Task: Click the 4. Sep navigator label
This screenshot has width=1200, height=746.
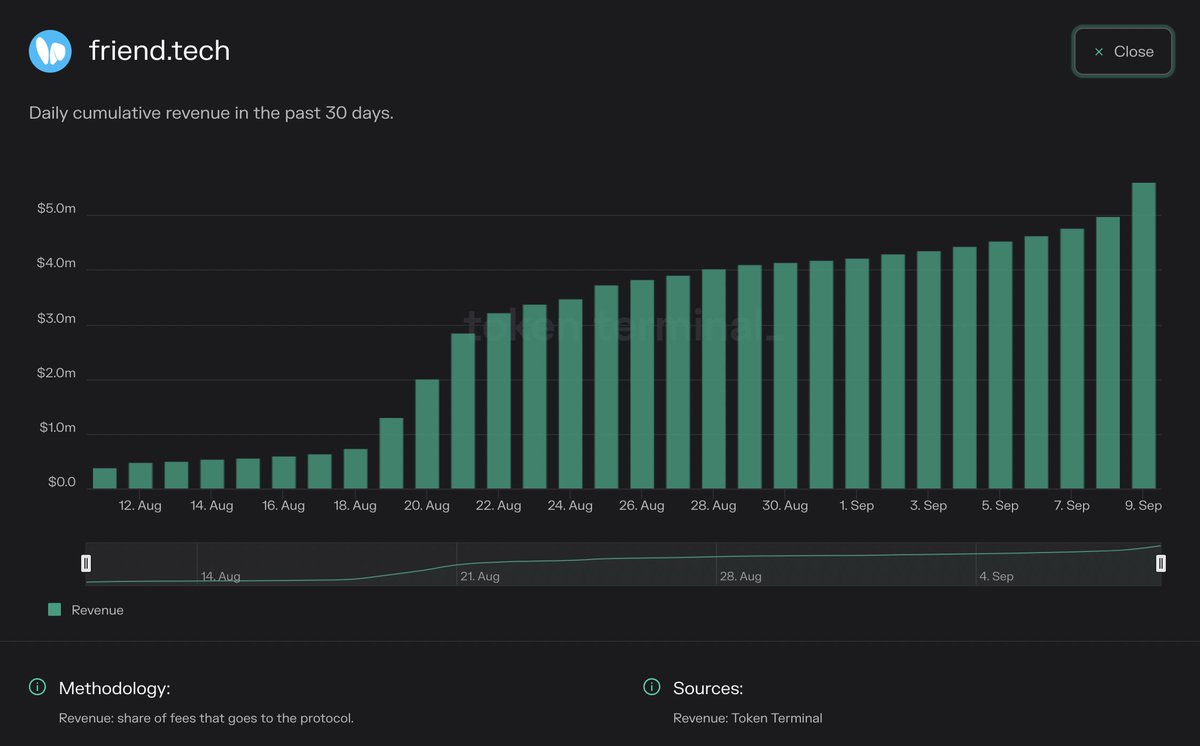Action: [x=996, y=576]
